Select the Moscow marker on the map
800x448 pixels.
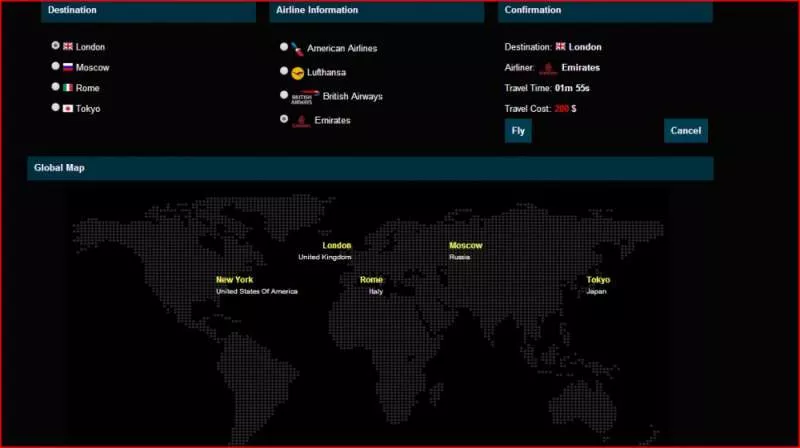[465, 246]
